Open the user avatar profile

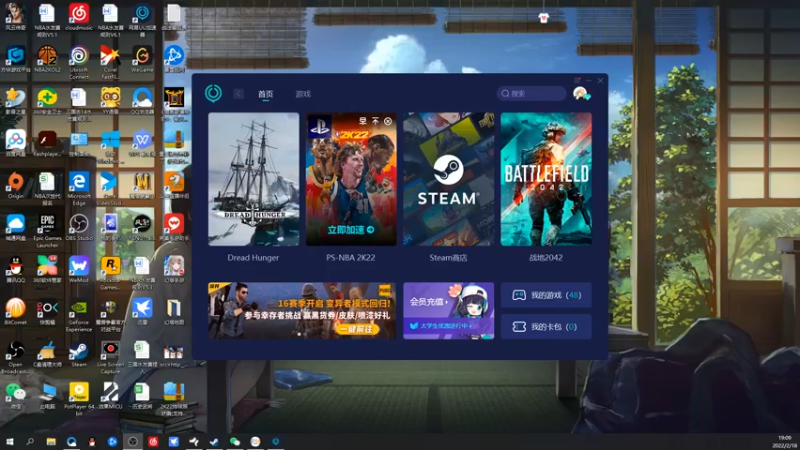[581, 93]
